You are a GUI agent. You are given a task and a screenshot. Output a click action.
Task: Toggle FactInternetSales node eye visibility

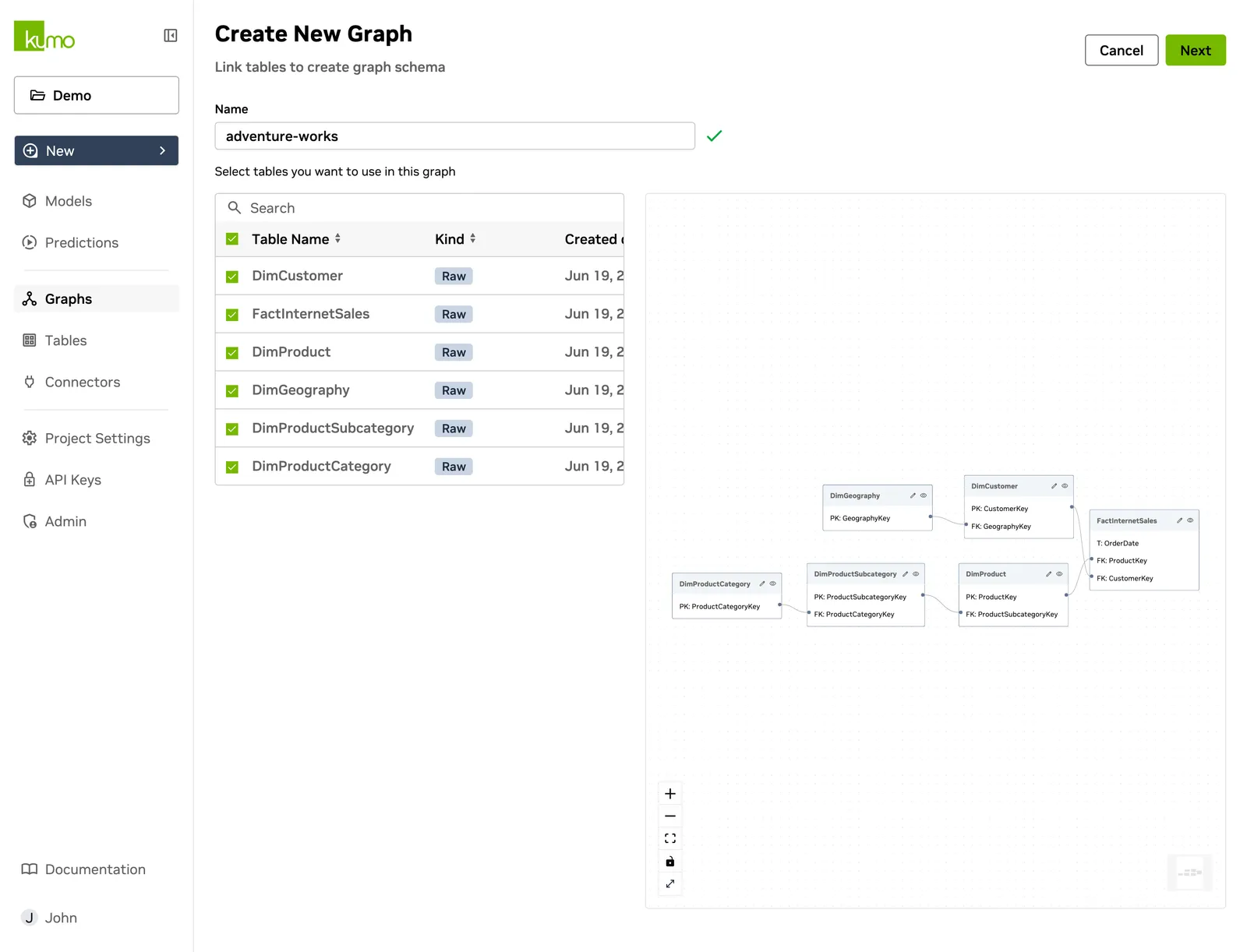[1190, 520]
